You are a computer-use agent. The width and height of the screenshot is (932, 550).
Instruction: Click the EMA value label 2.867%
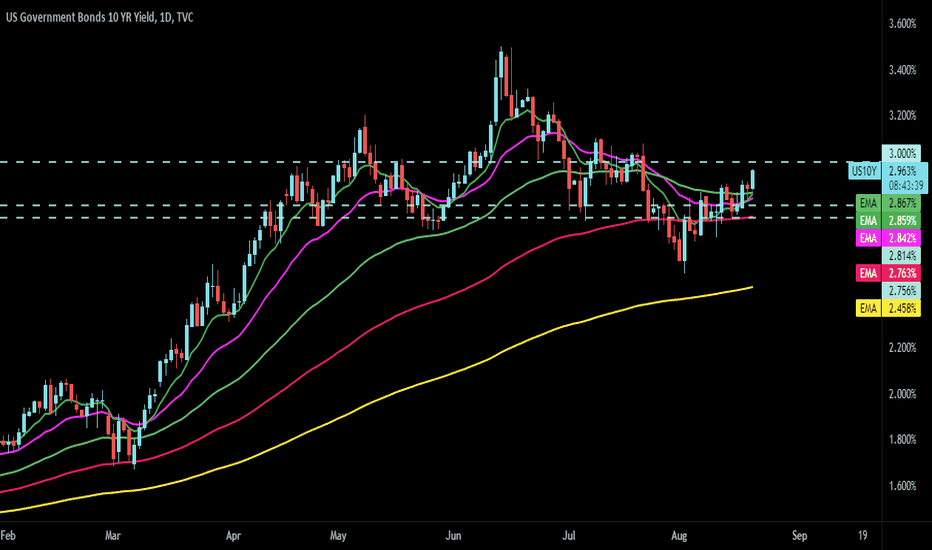click(902, 203)
